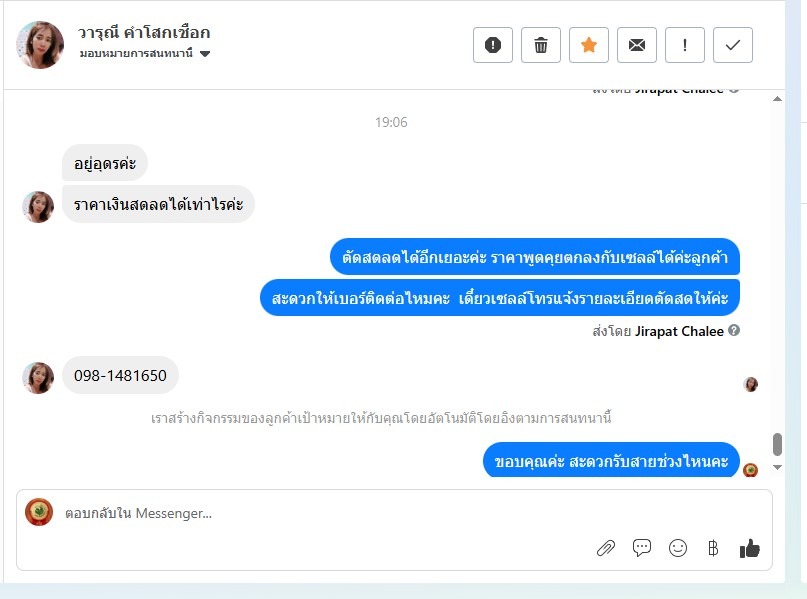Screen dimensions: 807x599
Task: Open วารุณี คำโสกเชือก profile picture in header
Action: [40, 45]
